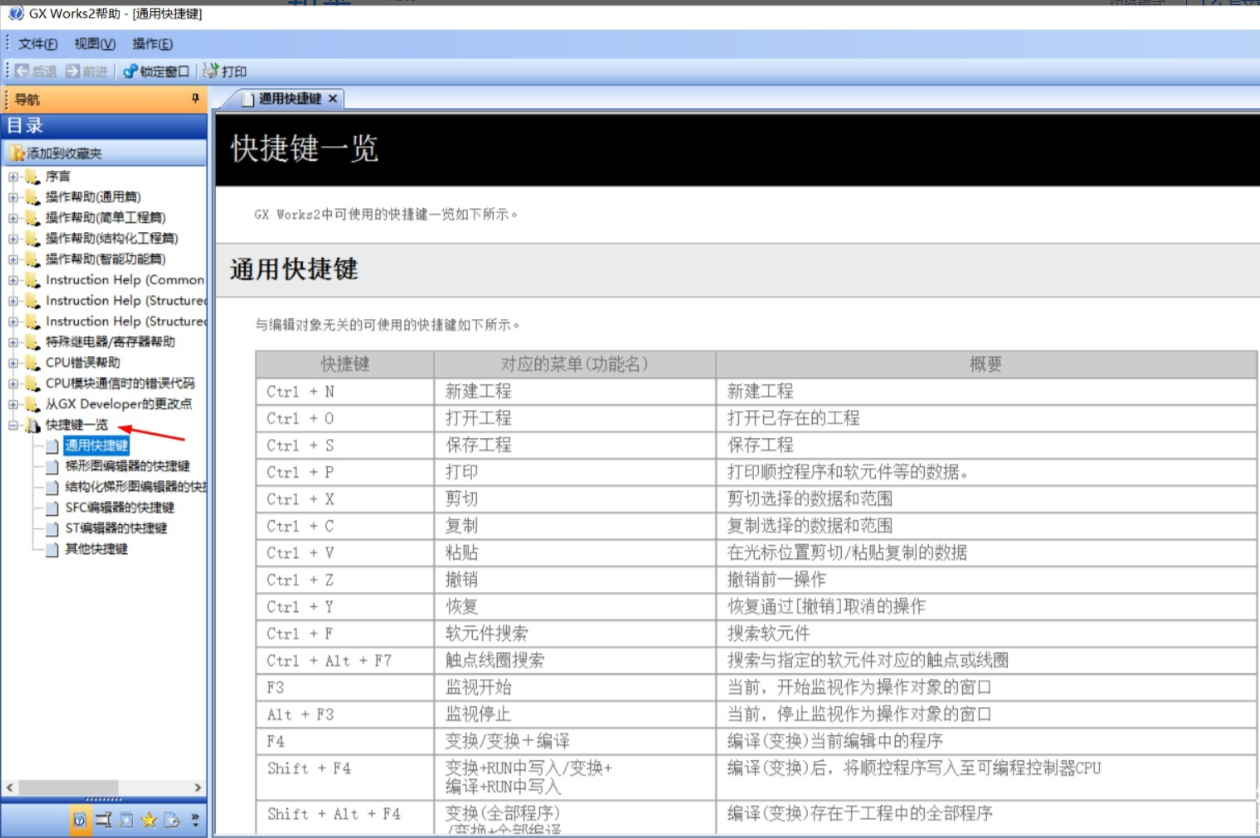Click the tree horizontal scrollbar left arrow
This screenshot has width=1260, height=838.
point(10,788)
